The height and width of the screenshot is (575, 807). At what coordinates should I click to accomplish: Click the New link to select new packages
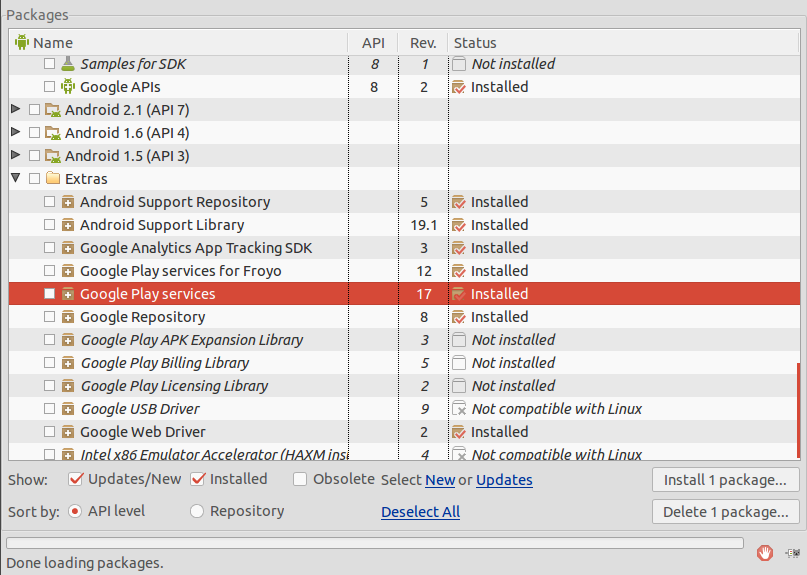click(x=440, y=480)
